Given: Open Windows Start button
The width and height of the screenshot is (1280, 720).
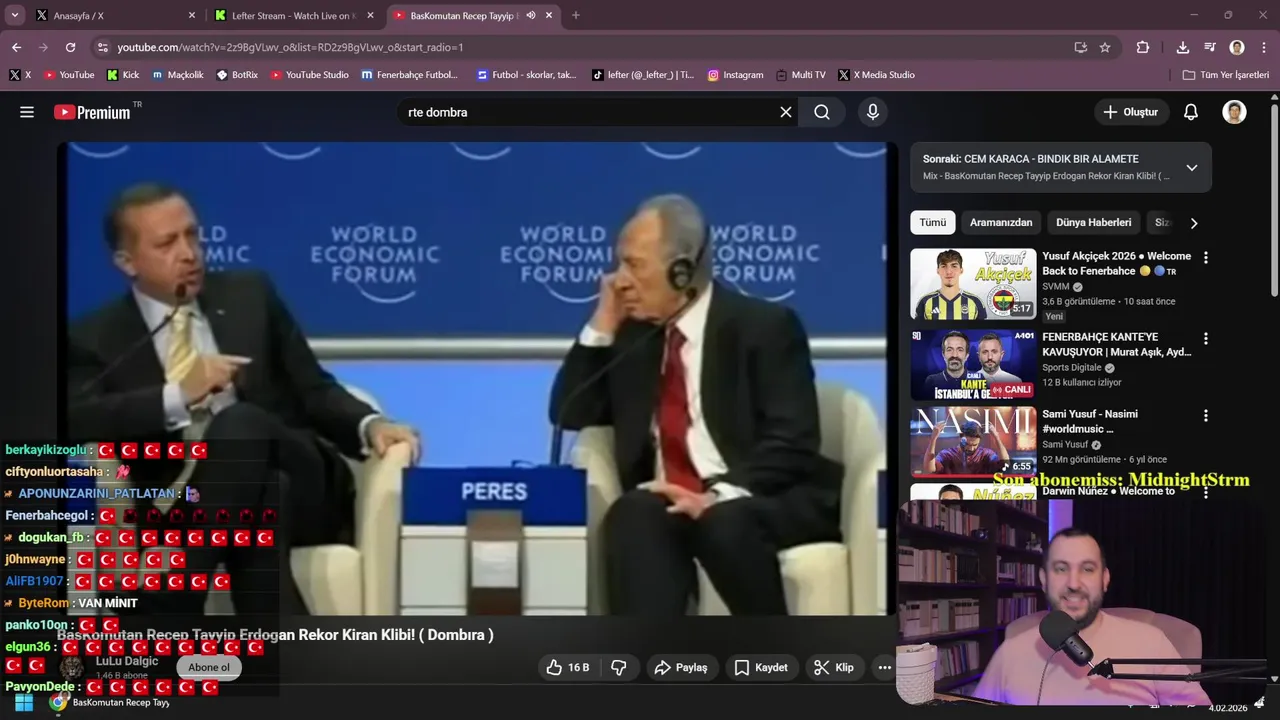Looking at the screenshot, I should point(24,702).
